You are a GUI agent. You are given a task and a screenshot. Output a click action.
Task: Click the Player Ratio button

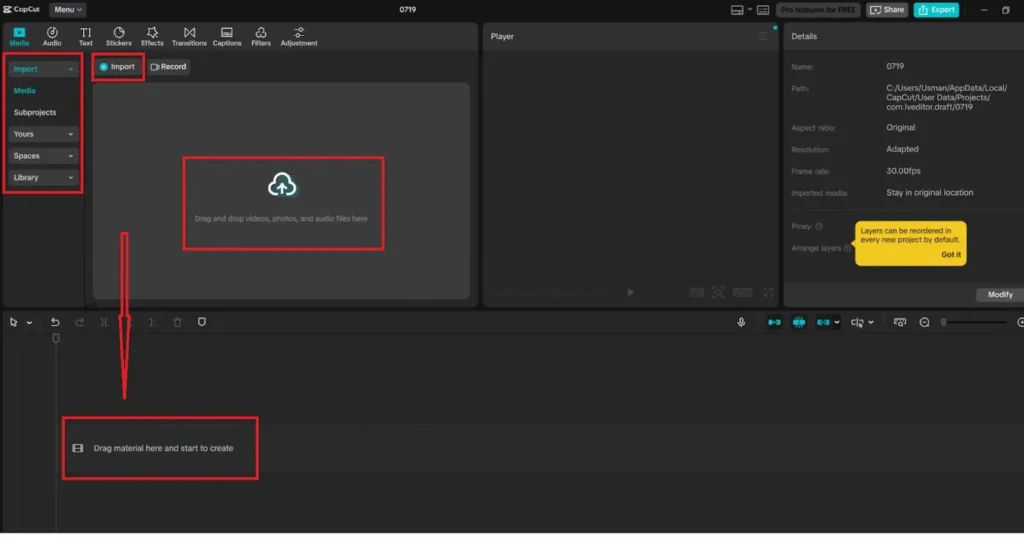pyautogui.click(x=743, y=293)
